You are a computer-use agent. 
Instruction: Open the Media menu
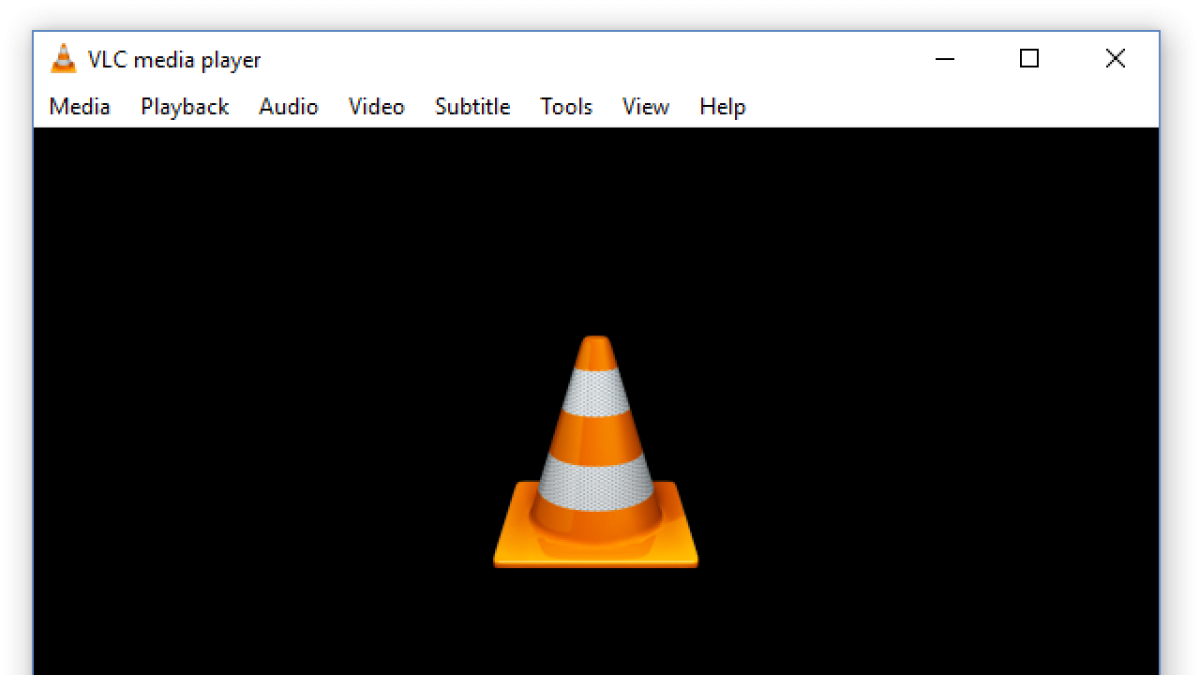coord(80,107)
